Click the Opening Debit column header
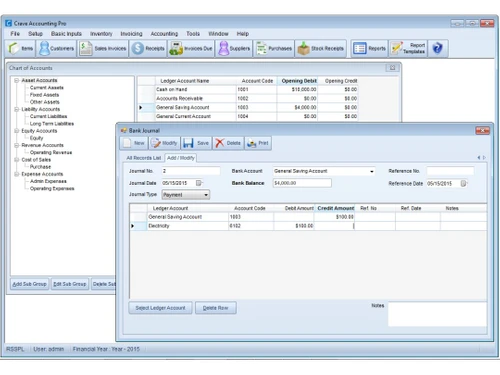This screenshot has width=500, height=375. 298,81
